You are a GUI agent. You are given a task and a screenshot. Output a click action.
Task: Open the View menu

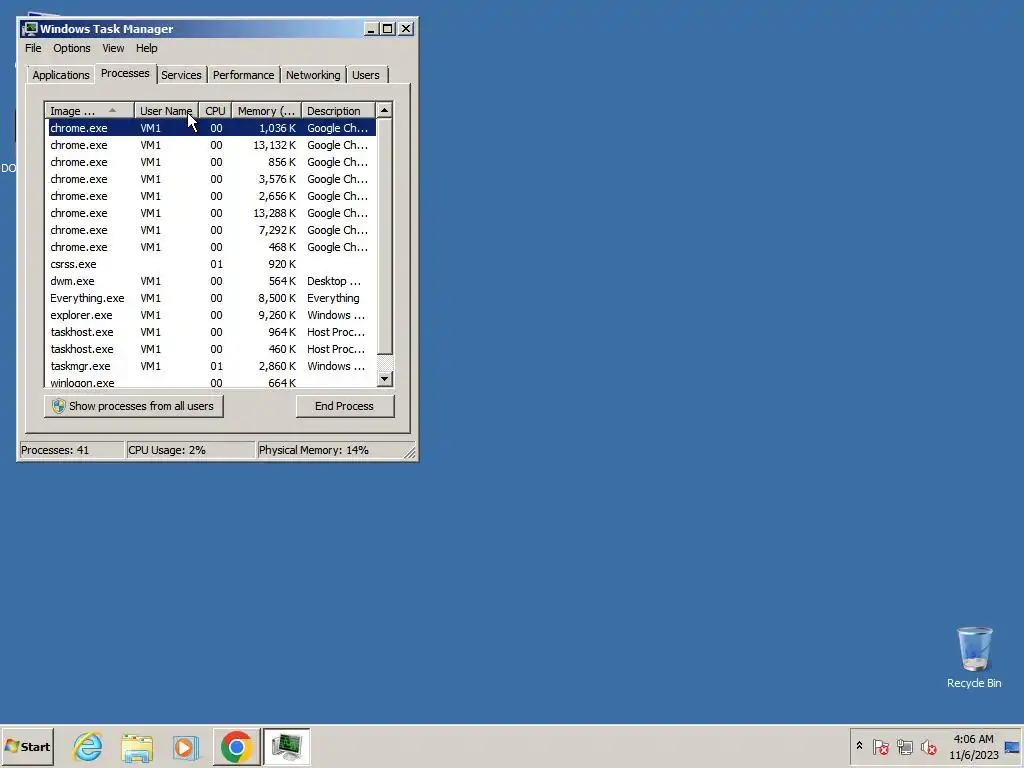pyautogui.click(x=113, y=48)
